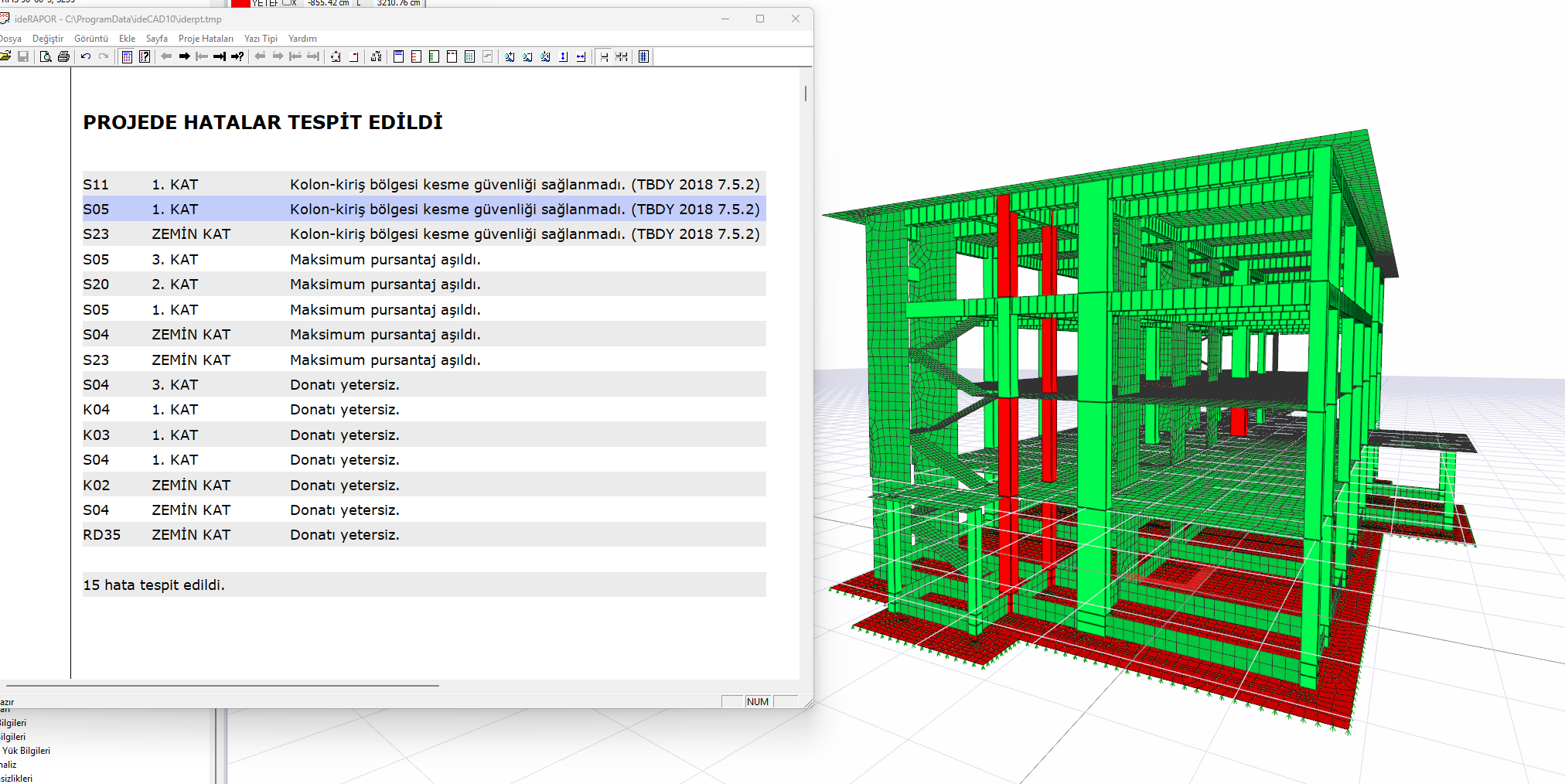
Task: Click the open folder icon
Action: coord(5,56)
